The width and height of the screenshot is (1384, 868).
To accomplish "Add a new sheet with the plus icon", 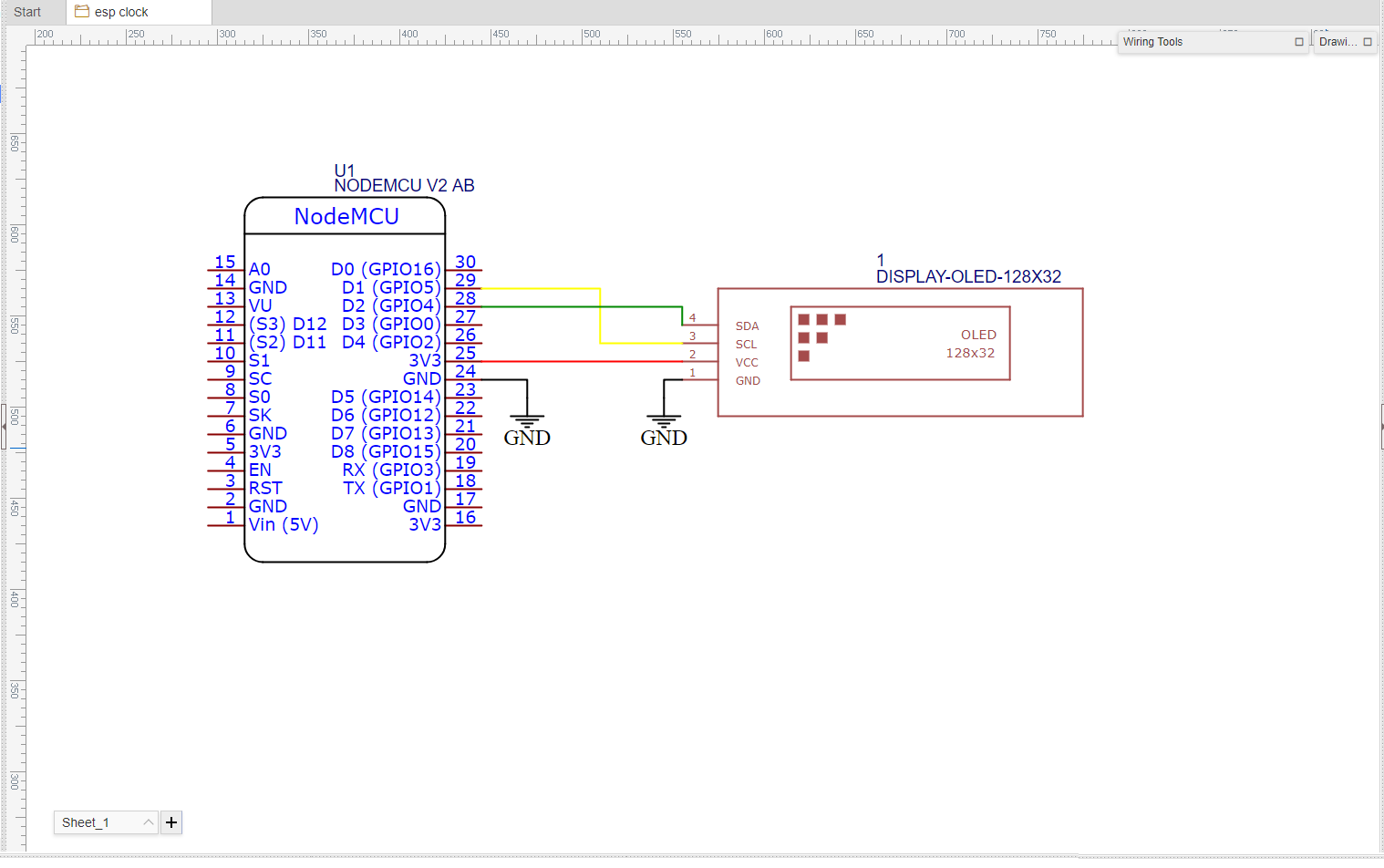I will pyautogui.click(x=170, y=821).
